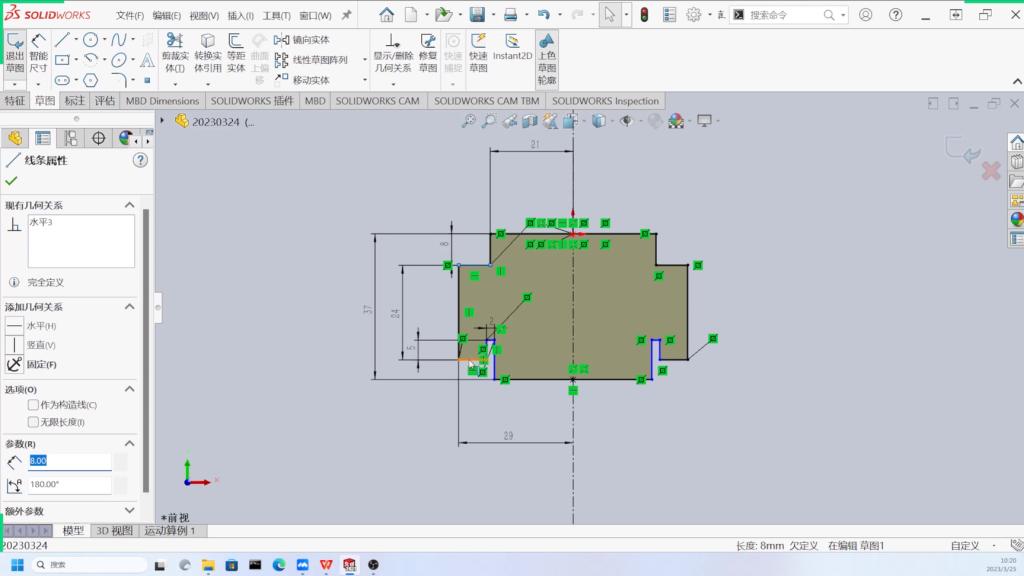Open the 显示/删除几何关系 dropdown arrow

[x=393, y=84]
